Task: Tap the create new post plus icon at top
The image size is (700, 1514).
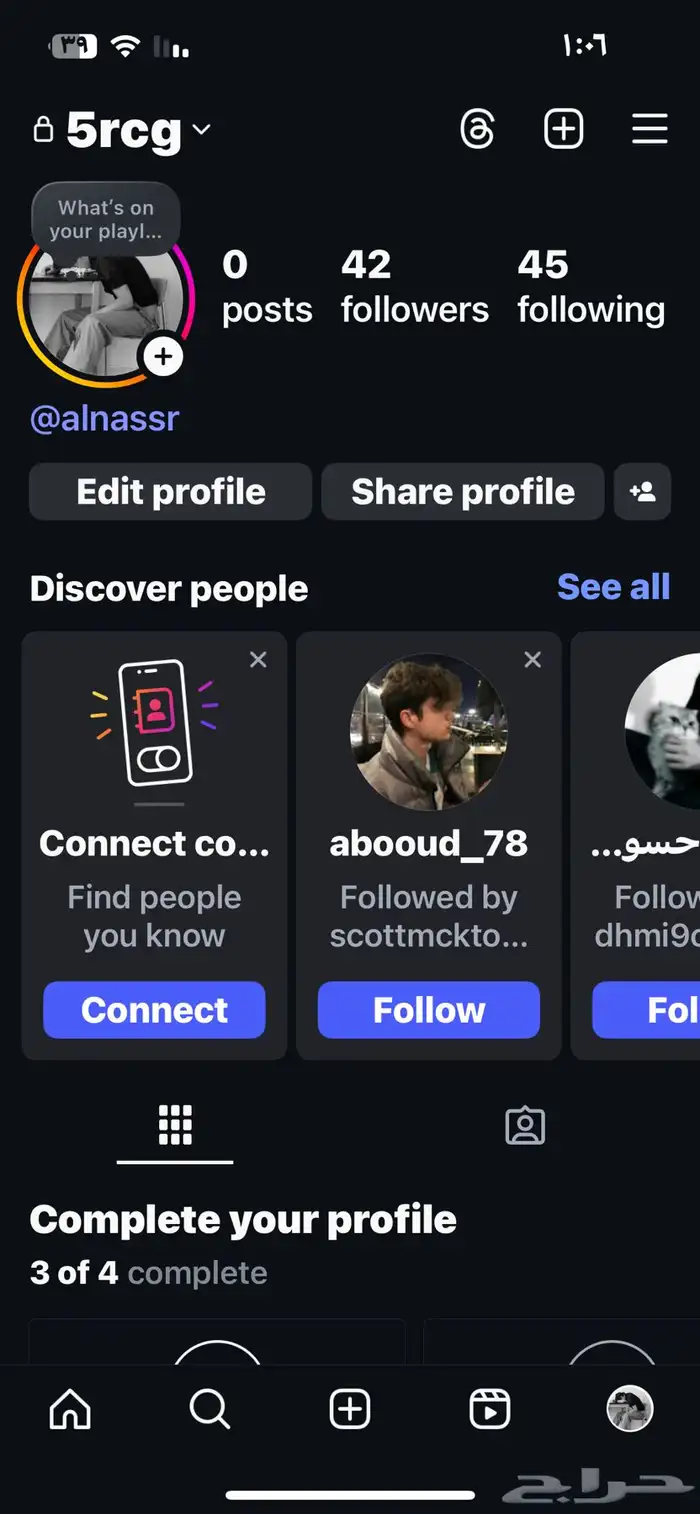Action: [563, 130]
